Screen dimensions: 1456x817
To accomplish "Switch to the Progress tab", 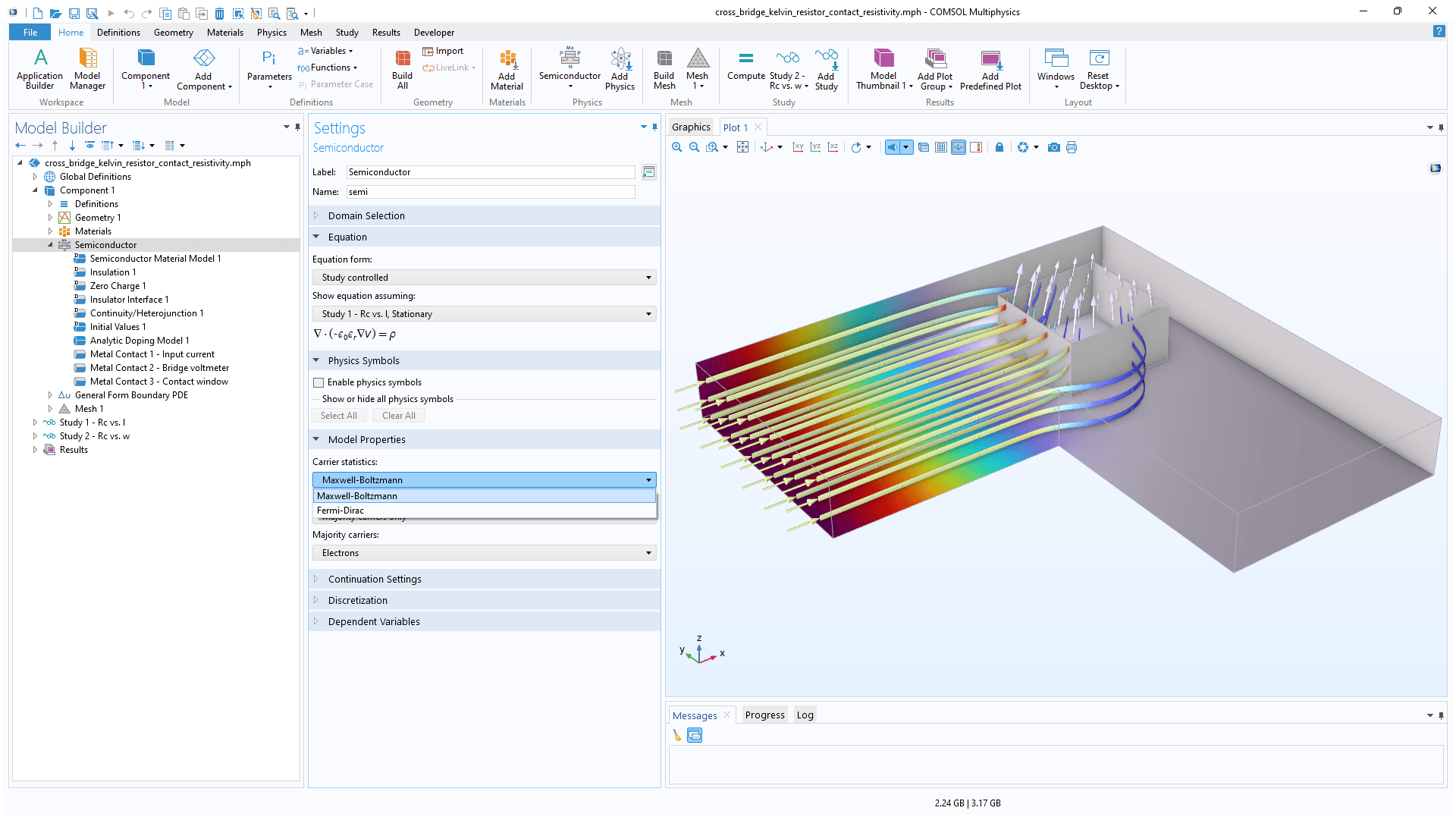I will 764,715.
